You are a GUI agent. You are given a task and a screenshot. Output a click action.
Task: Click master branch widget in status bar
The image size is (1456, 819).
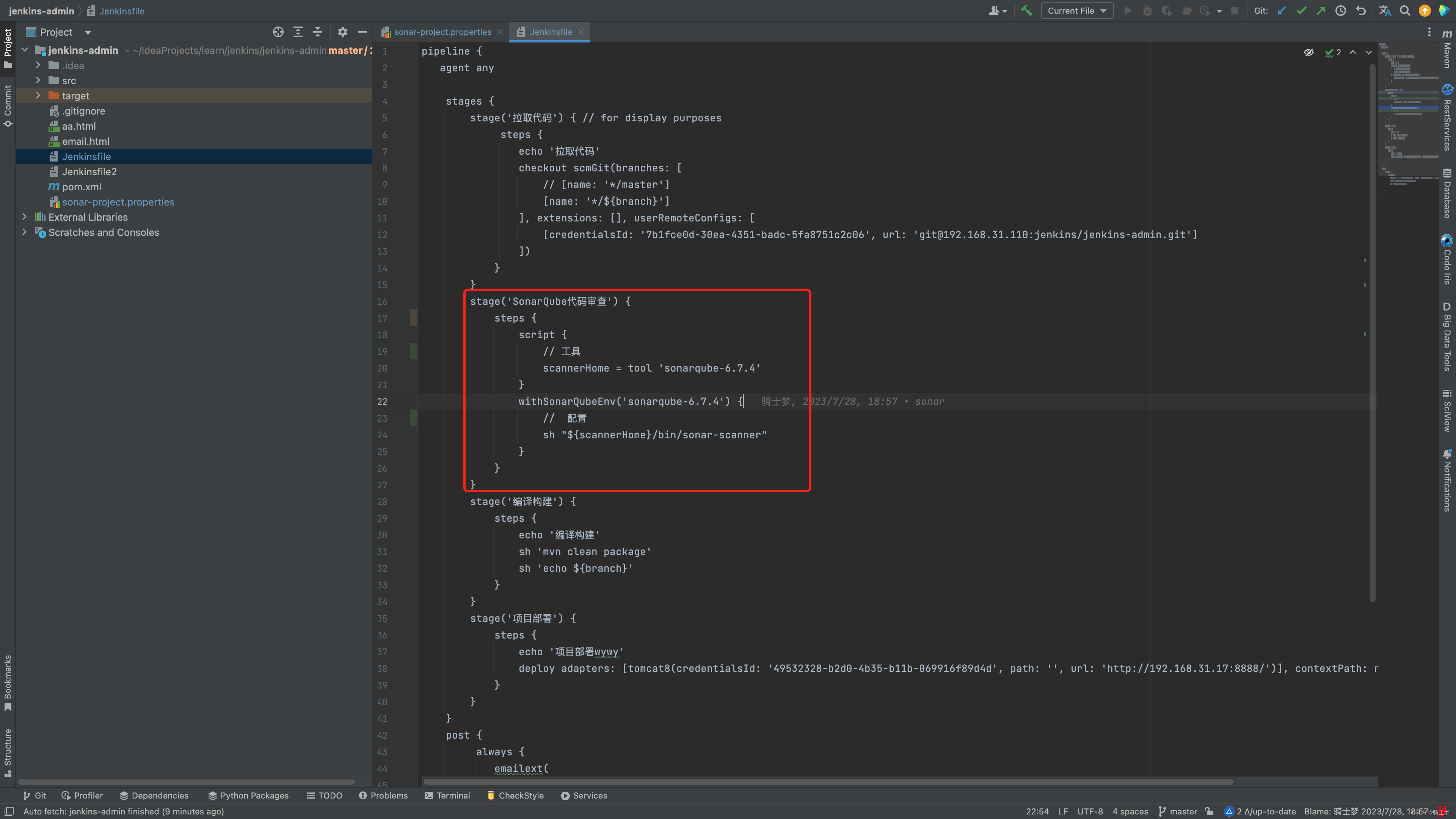(x=1177, y=811)
